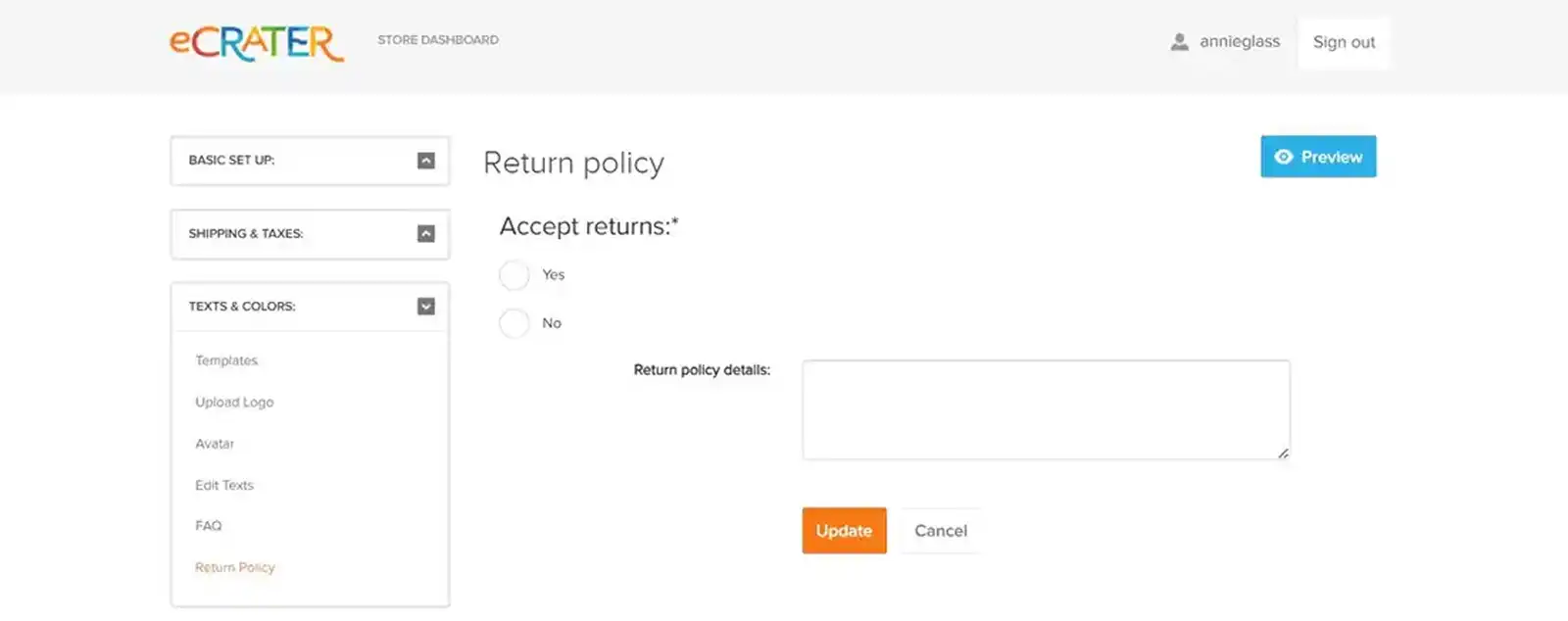Image resolution: width=1568 pixels, height=621 pixels.
Task: Open the STORE DASHBOARD menu item
Action: click(437, 40)
